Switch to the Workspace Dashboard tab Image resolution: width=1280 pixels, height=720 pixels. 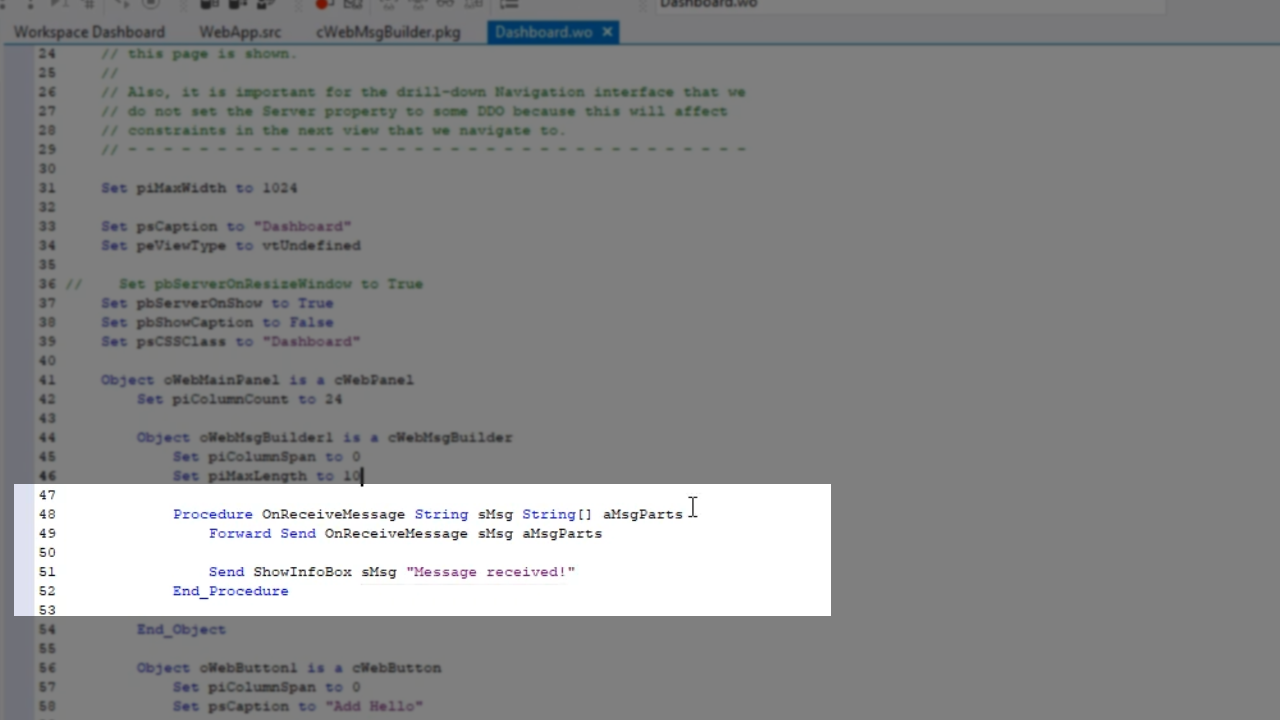(x=89, y=32)
